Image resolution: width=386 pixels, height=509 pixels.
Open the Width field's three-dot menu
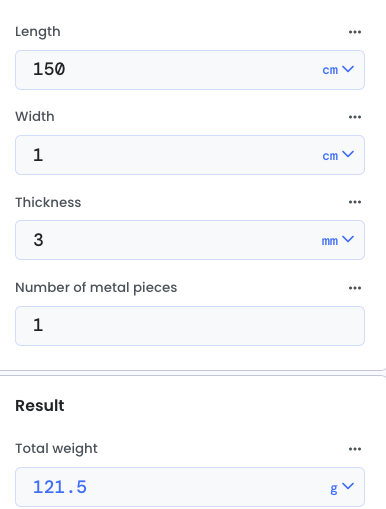coord(355,117)
